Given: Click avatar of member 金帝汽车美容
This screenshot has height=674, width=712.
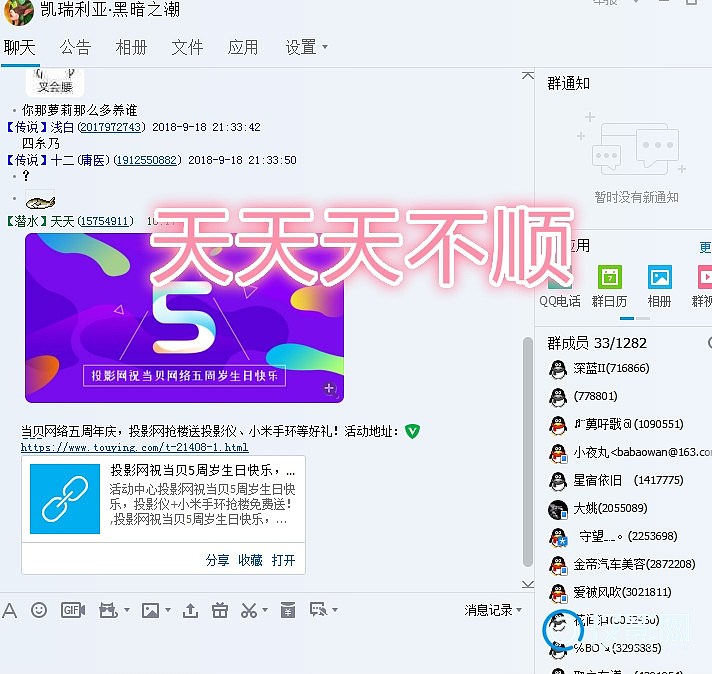Looking at the screenshot, I should pos(558,565).
